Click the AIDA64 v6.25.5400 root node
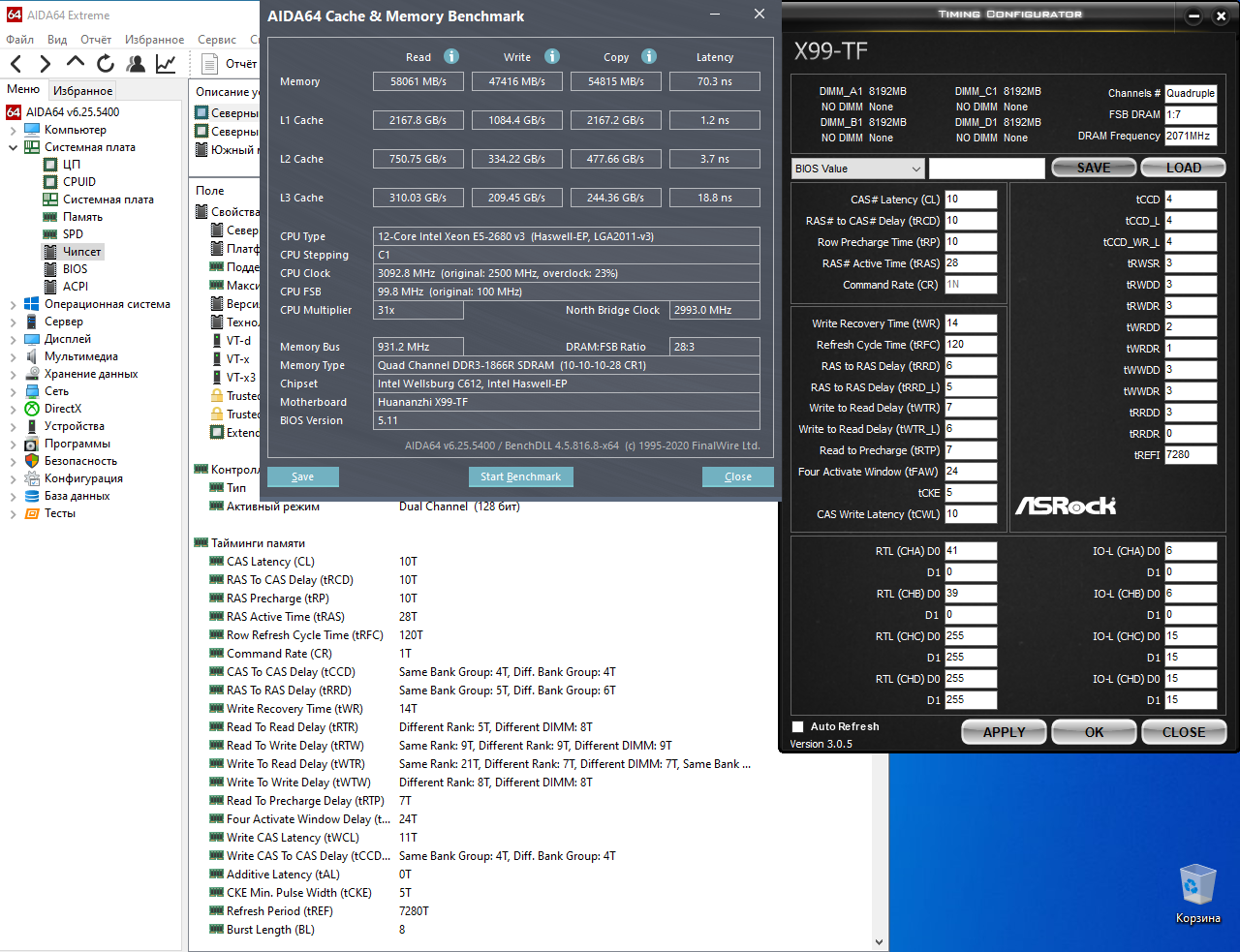 click(73, 112)
